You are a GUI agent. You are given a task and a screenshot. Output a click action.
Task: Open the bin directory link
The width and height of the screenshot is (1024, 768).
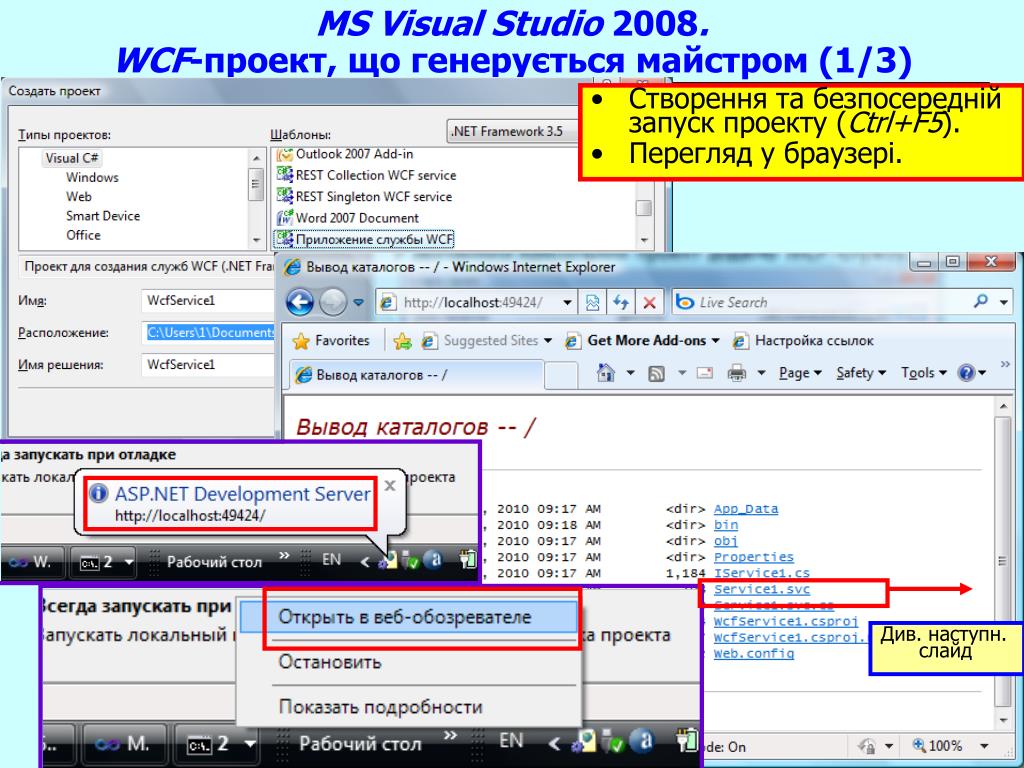726,524
